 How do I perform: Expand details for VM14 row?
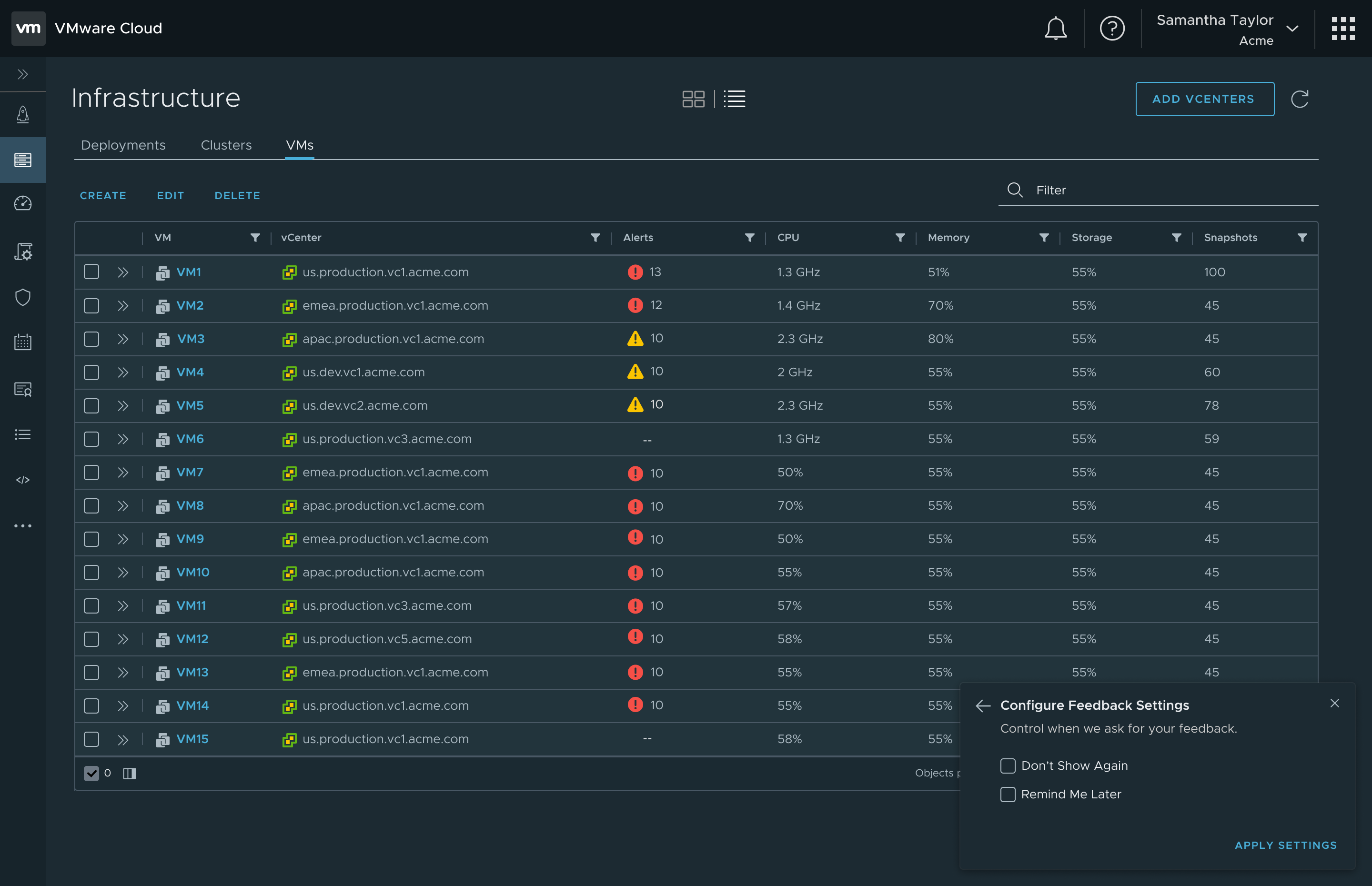(x=122, y=706)
